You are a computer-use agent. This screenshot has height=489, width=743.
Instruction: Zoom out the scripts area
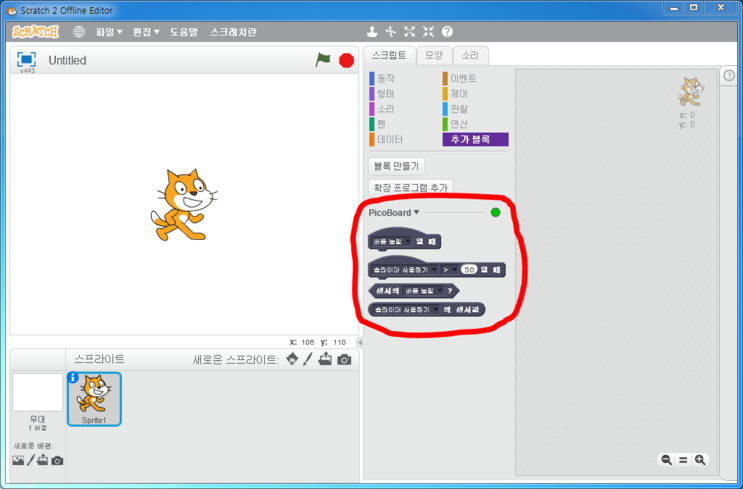pos(666,460)
